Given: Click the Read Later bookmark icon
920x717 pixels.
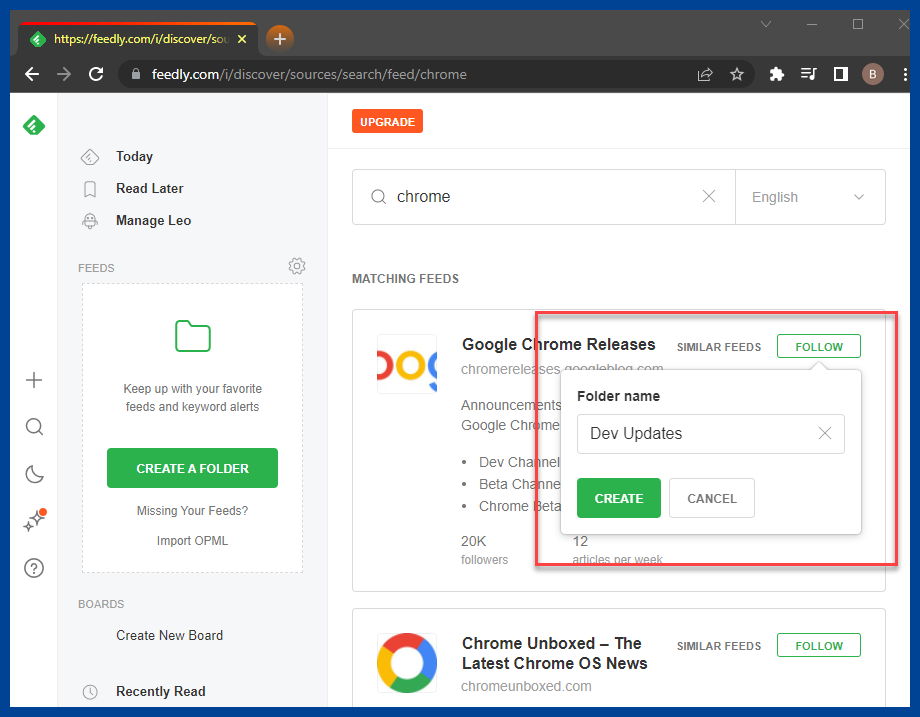Looking at the screenshot, I should [x=90, y=189].
